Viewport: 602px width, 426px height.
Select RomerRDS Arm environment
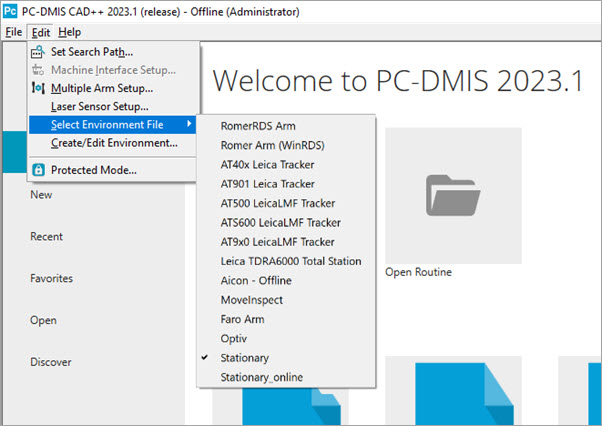258,126
